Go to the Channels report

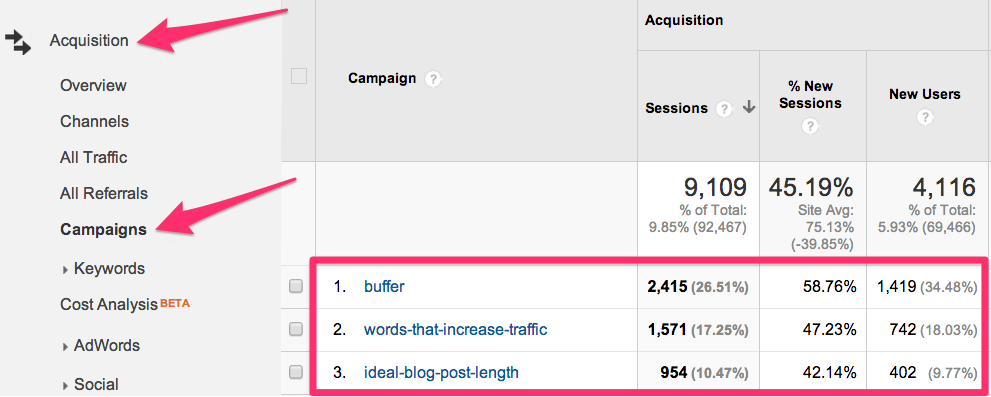click(95, 121)
